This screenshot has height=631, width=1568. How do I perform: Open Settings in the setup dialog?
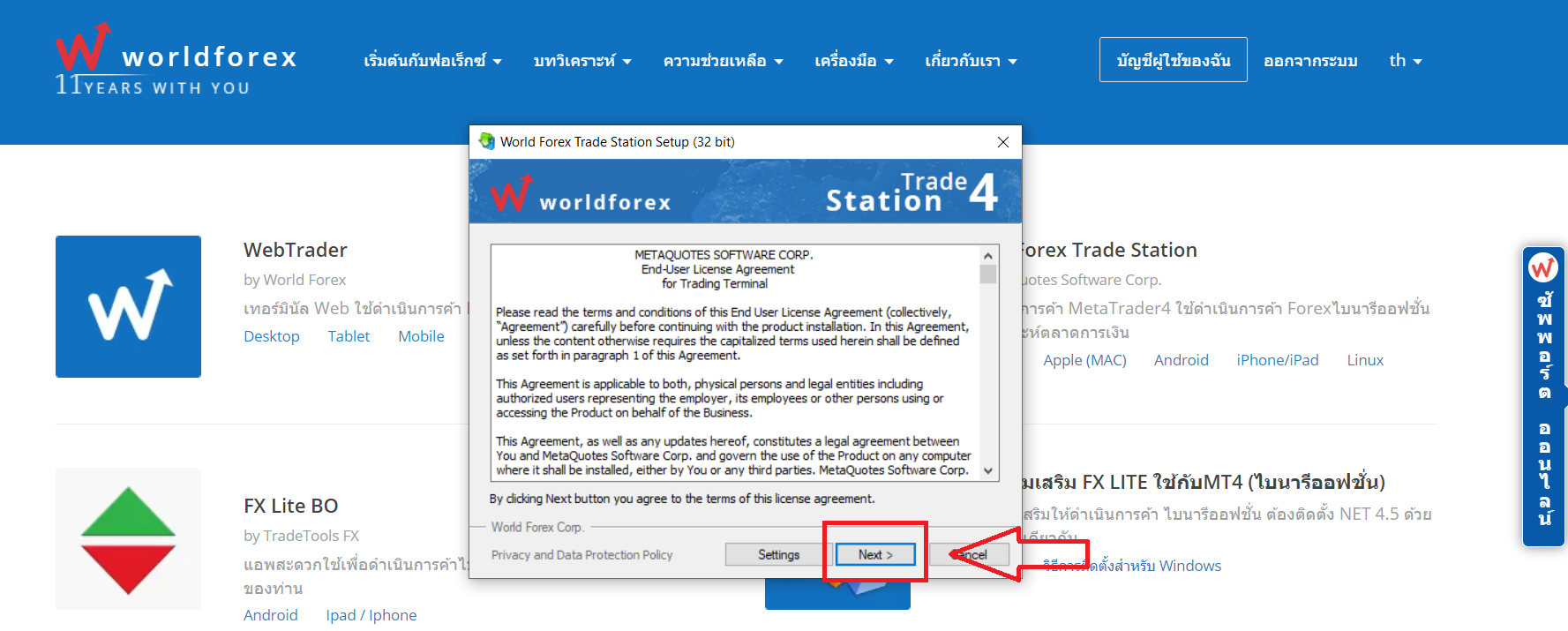(x=778, y=554)
